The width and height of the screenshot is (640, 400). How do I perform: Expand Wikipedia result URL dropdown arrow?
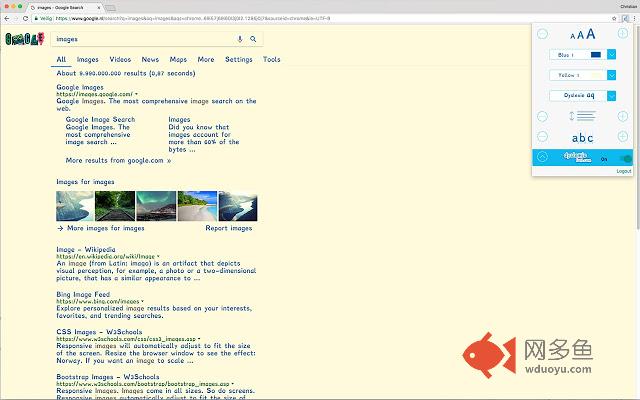pyautogui.click(x=158, y=256)
